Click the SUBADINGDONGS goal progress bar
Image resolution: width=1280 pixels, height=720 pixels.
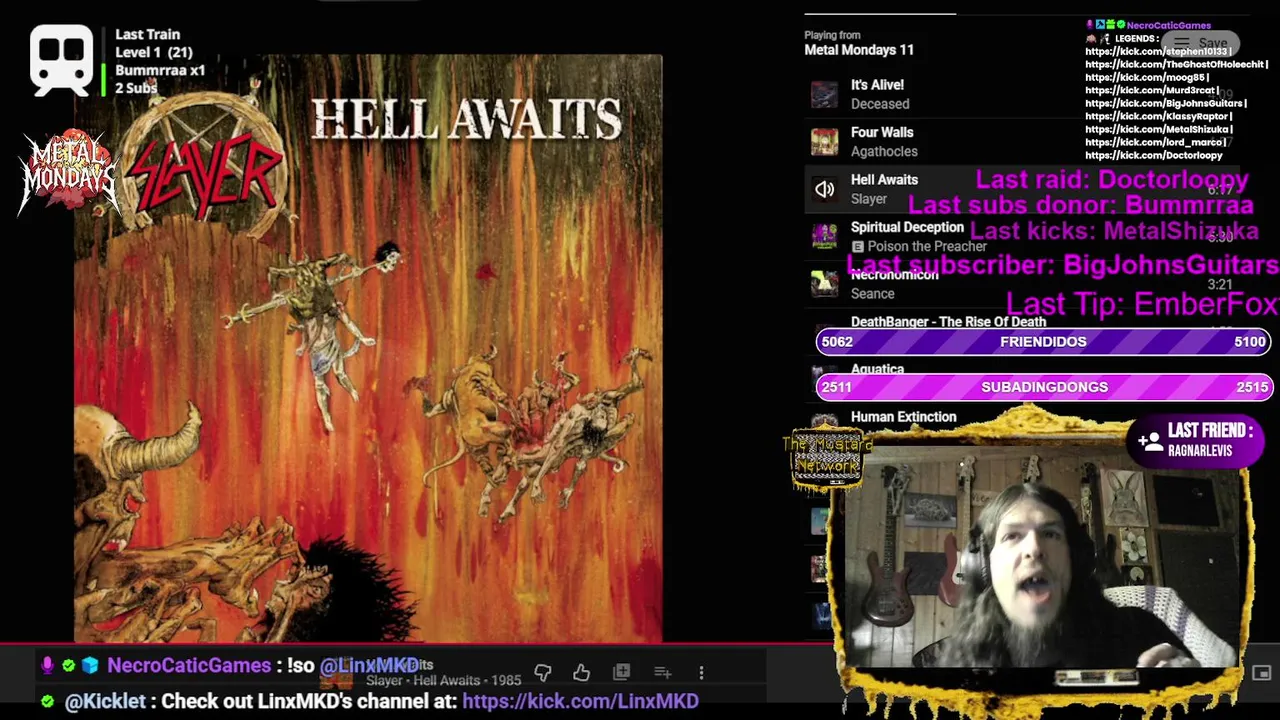(x=1044, y=387)
